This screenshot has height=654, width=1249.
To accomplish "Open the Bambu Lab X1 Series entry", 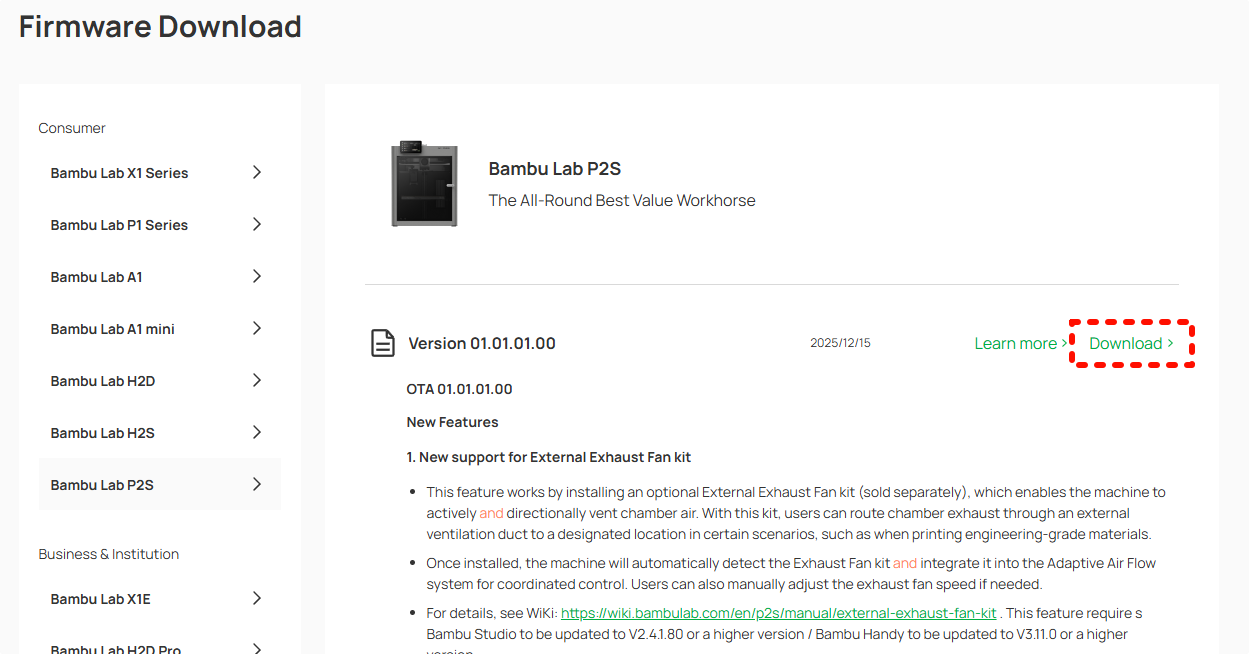I will 160,173.
